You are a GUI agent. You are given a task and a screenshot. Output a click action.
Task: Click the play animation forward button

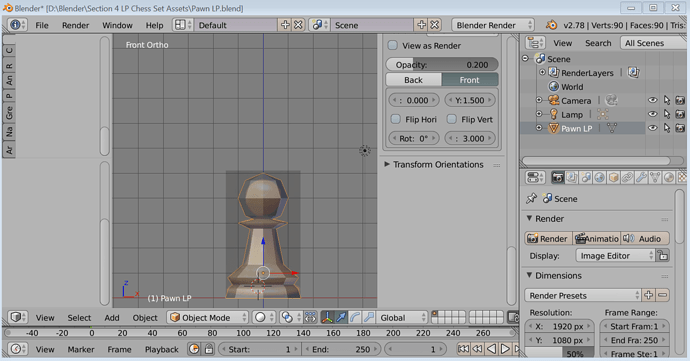tap(505, 349)
